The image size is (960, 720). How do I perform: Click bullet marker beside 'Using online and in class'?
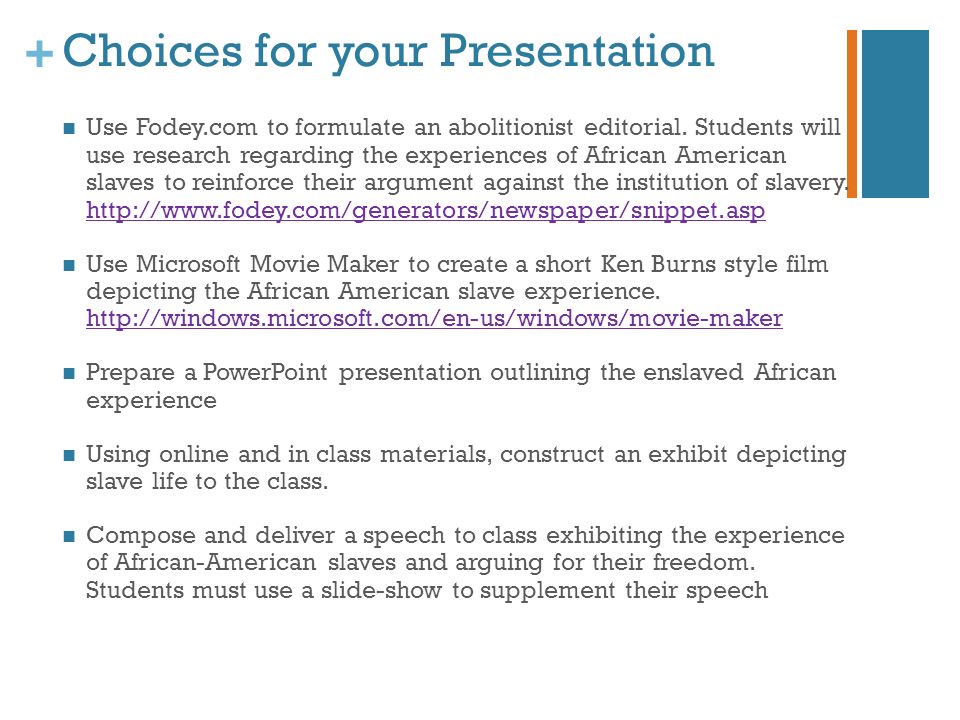69,455
